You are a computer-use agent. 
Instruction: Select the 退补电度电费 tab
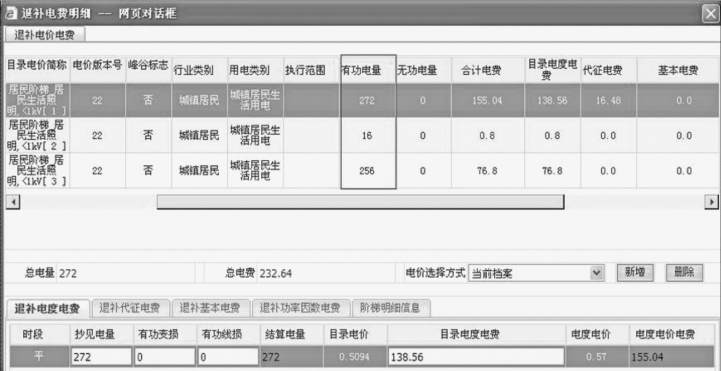point(47,308)
